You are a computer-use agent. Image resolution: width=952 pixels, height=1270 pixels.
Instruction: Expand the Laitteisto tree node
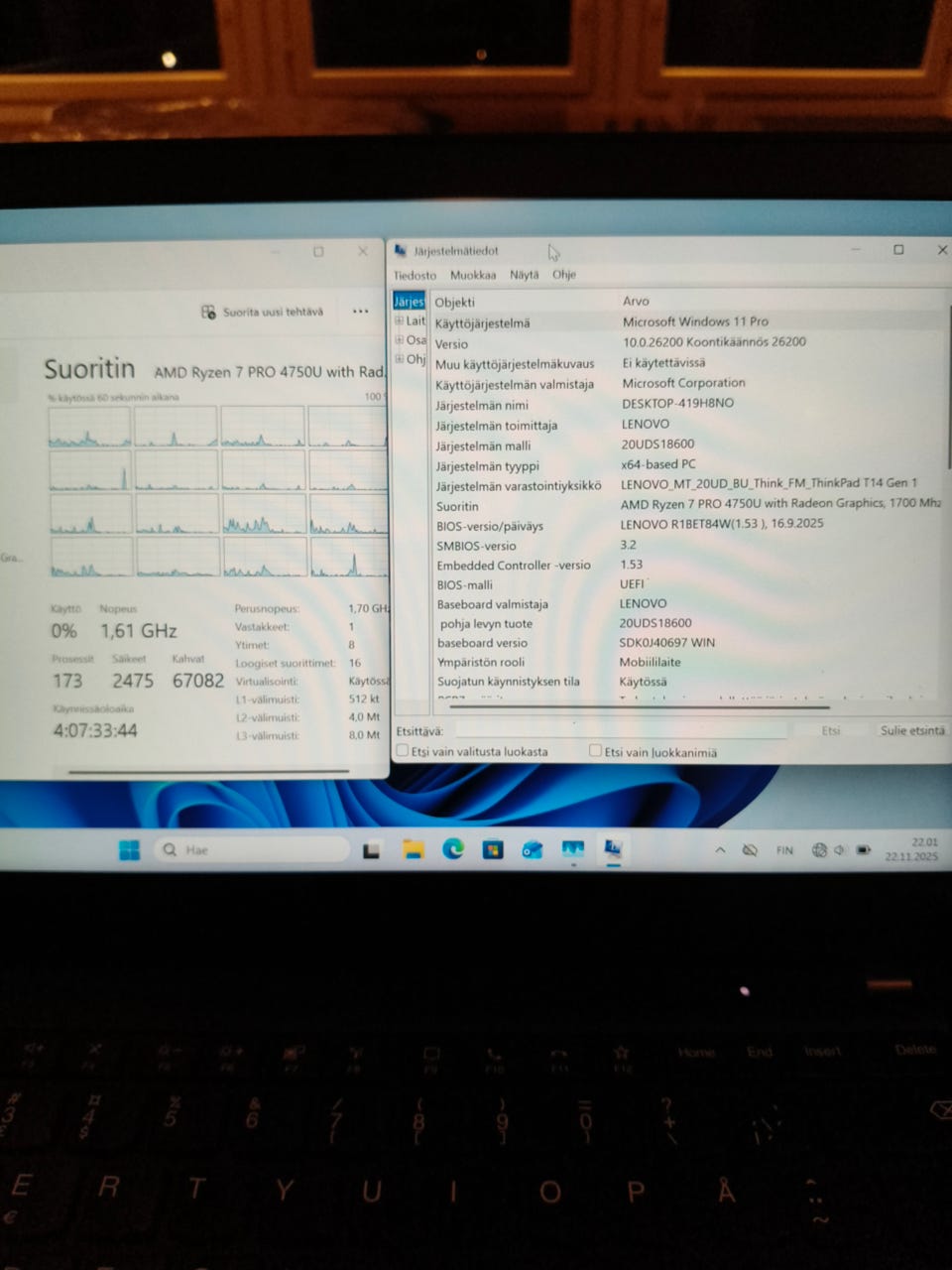pos(400,320)
